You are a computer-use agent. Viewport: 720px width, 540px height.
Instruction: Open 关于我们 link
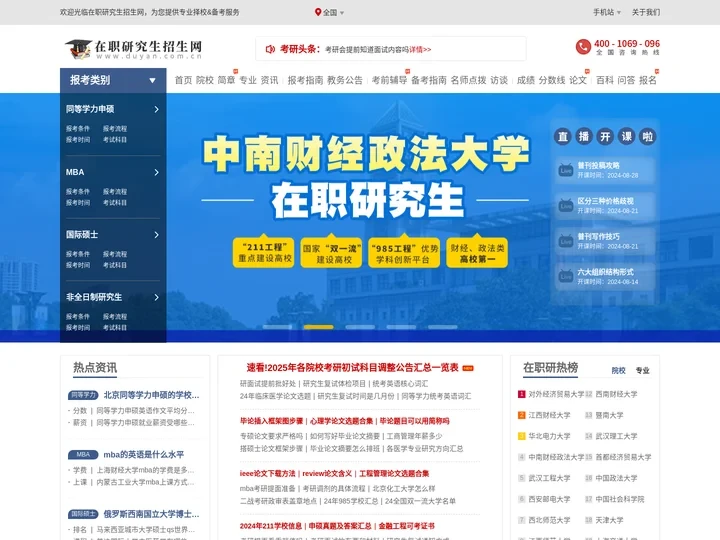coord(646,12)
